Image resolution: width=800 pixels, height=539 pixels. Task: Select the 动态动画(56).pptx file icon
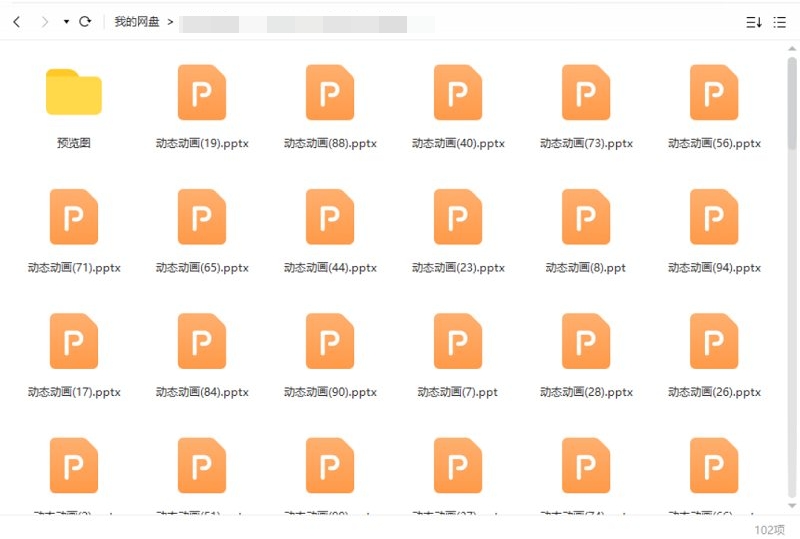(x=714, y=92)
